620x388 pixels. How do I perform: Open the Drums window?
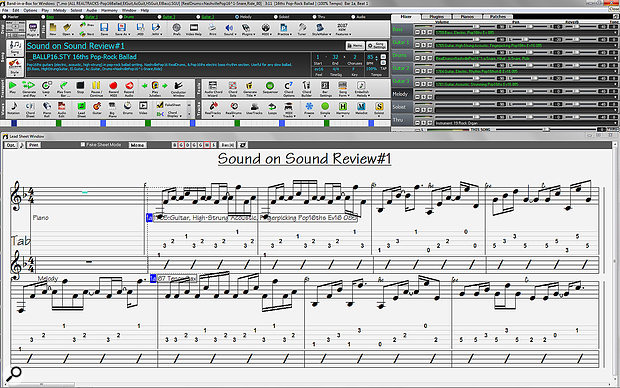(x=127, y=108)
